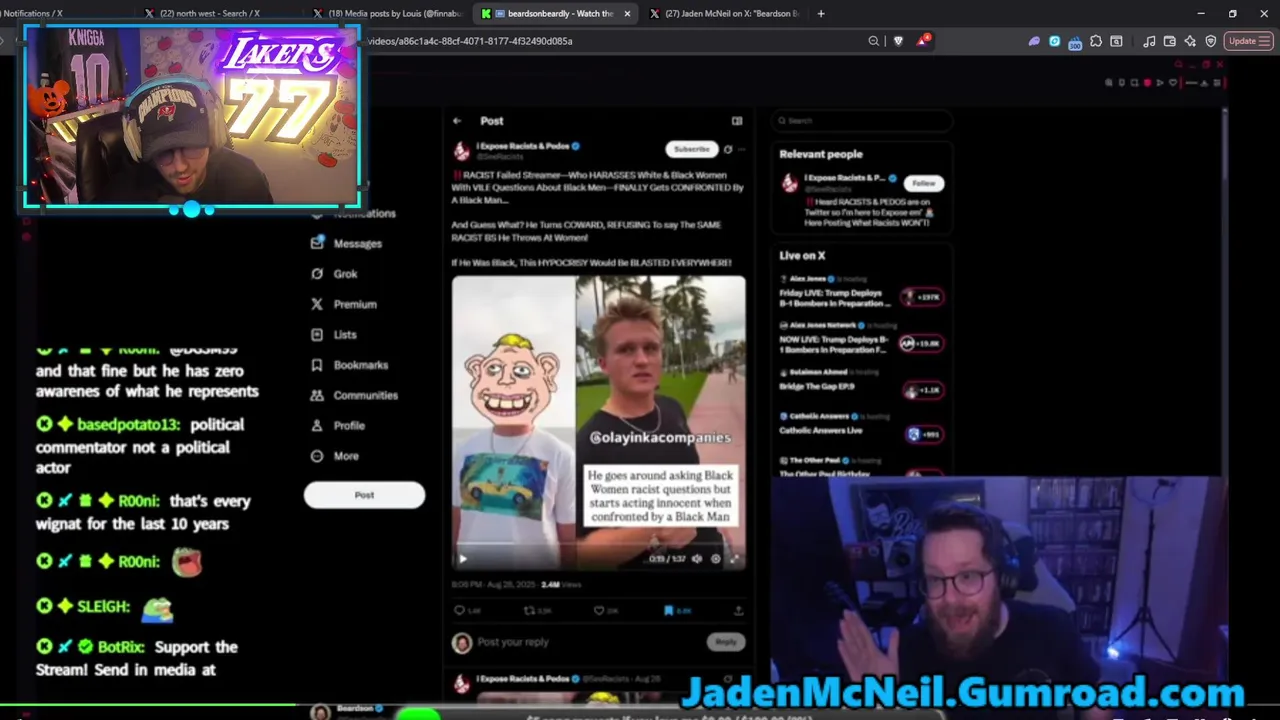
Task: Open a new browser tab
Action: (821, 14)
